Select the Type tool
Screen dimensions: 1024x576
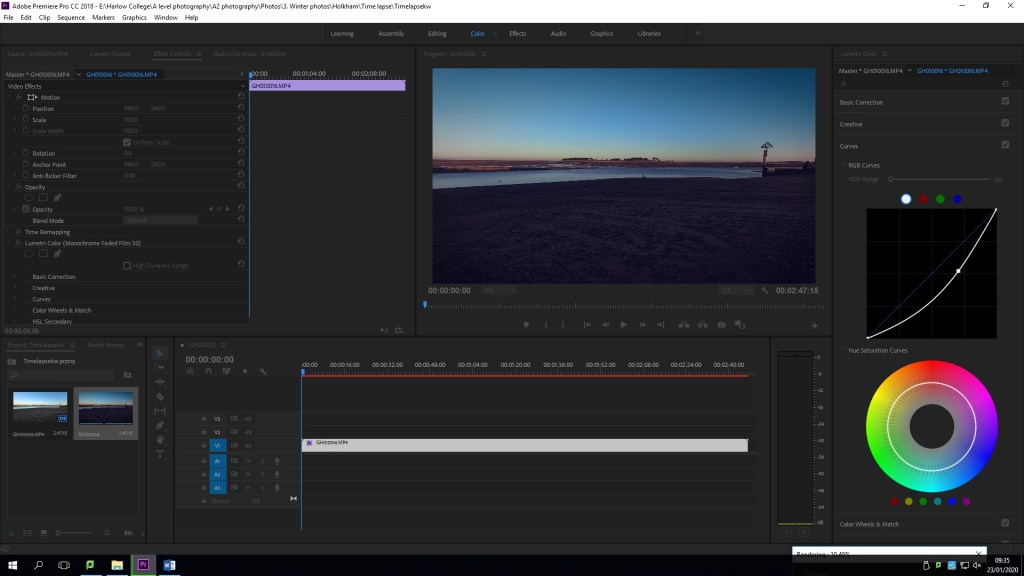click(x=160, y=453)
